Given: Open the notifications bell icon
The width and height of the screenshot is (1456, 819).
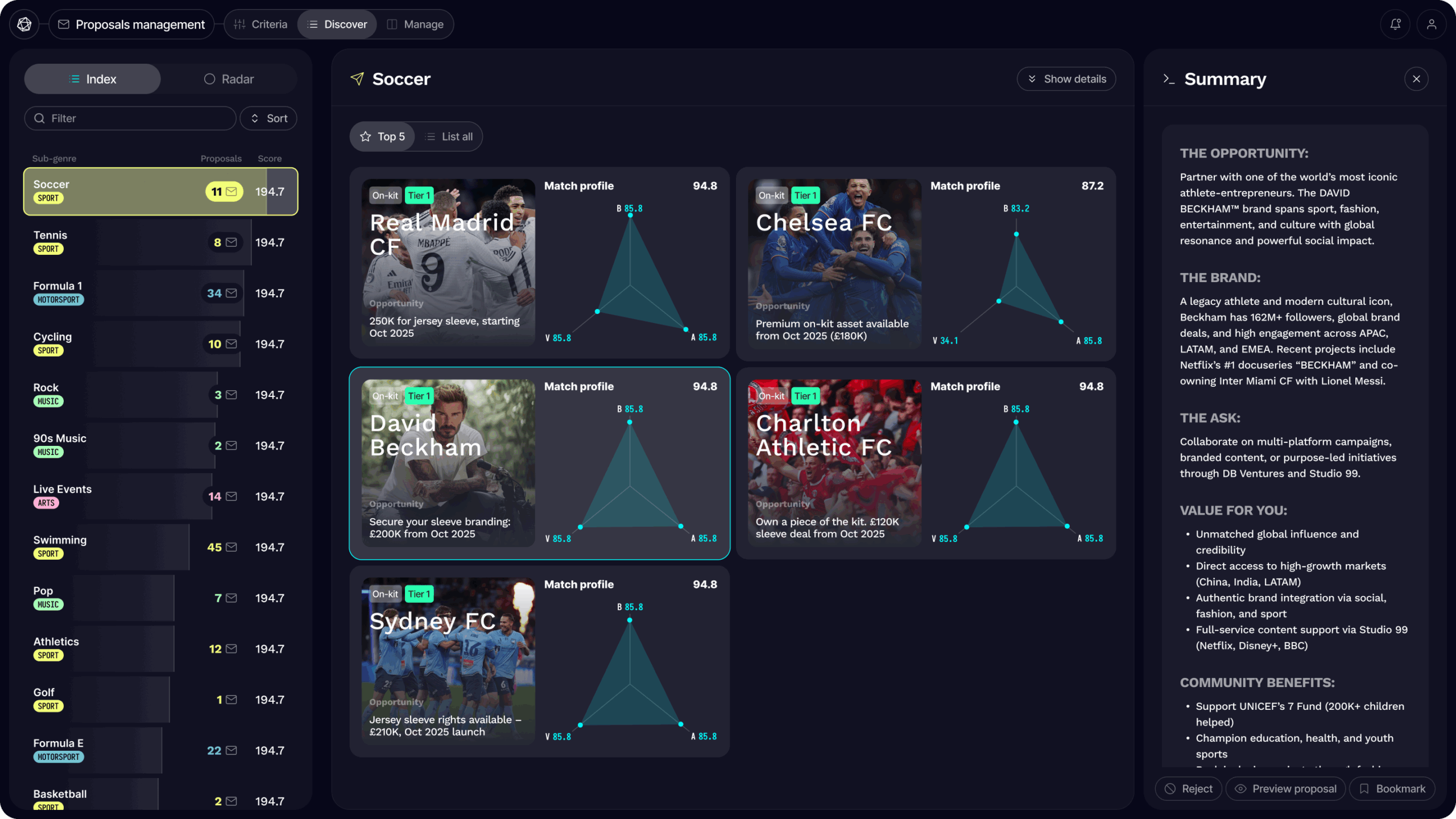Looking at the screenshot, I should coord(1395,24).
